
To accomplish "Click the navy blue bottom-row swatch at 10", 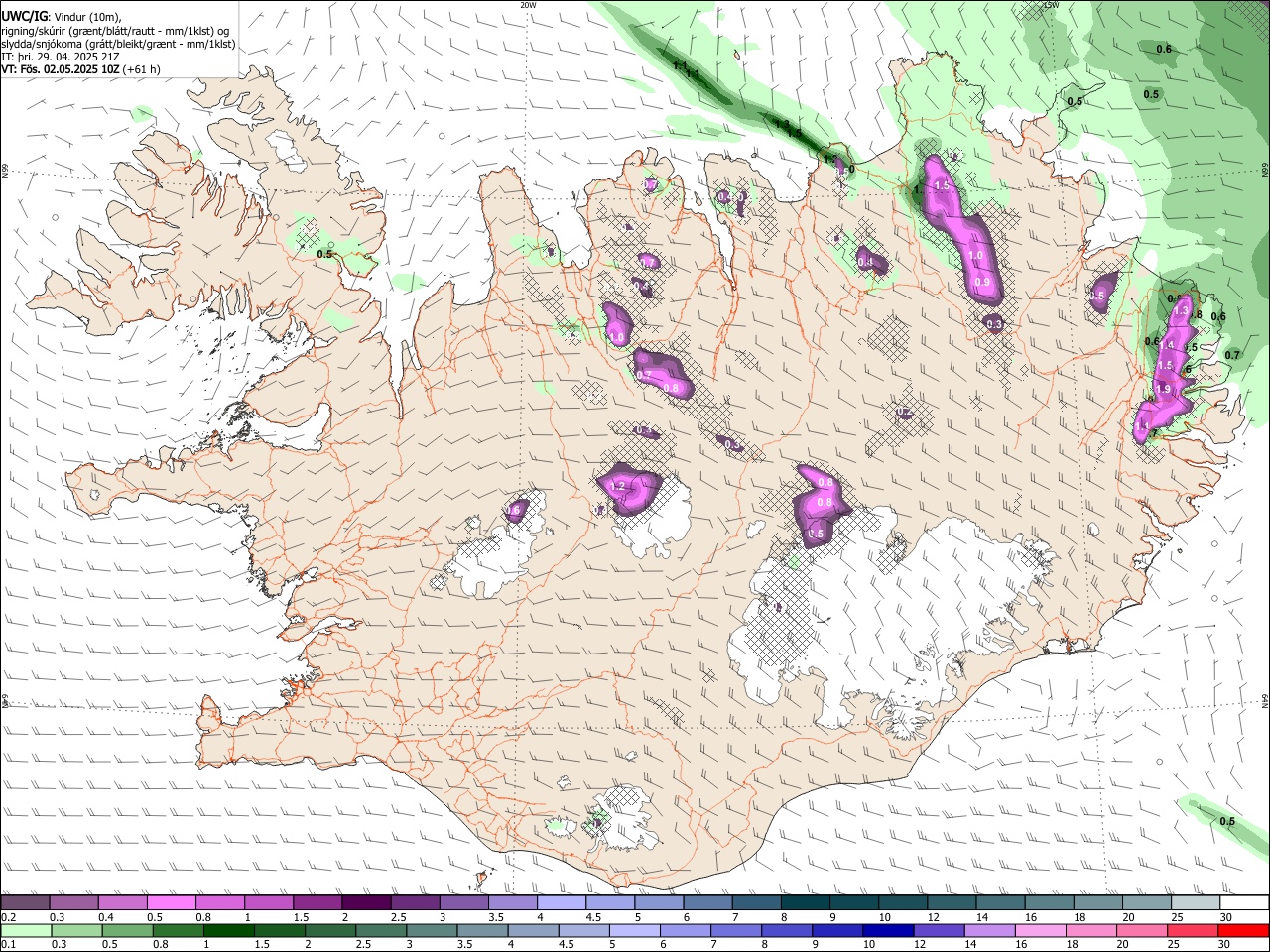I will (x=888, y=930).
